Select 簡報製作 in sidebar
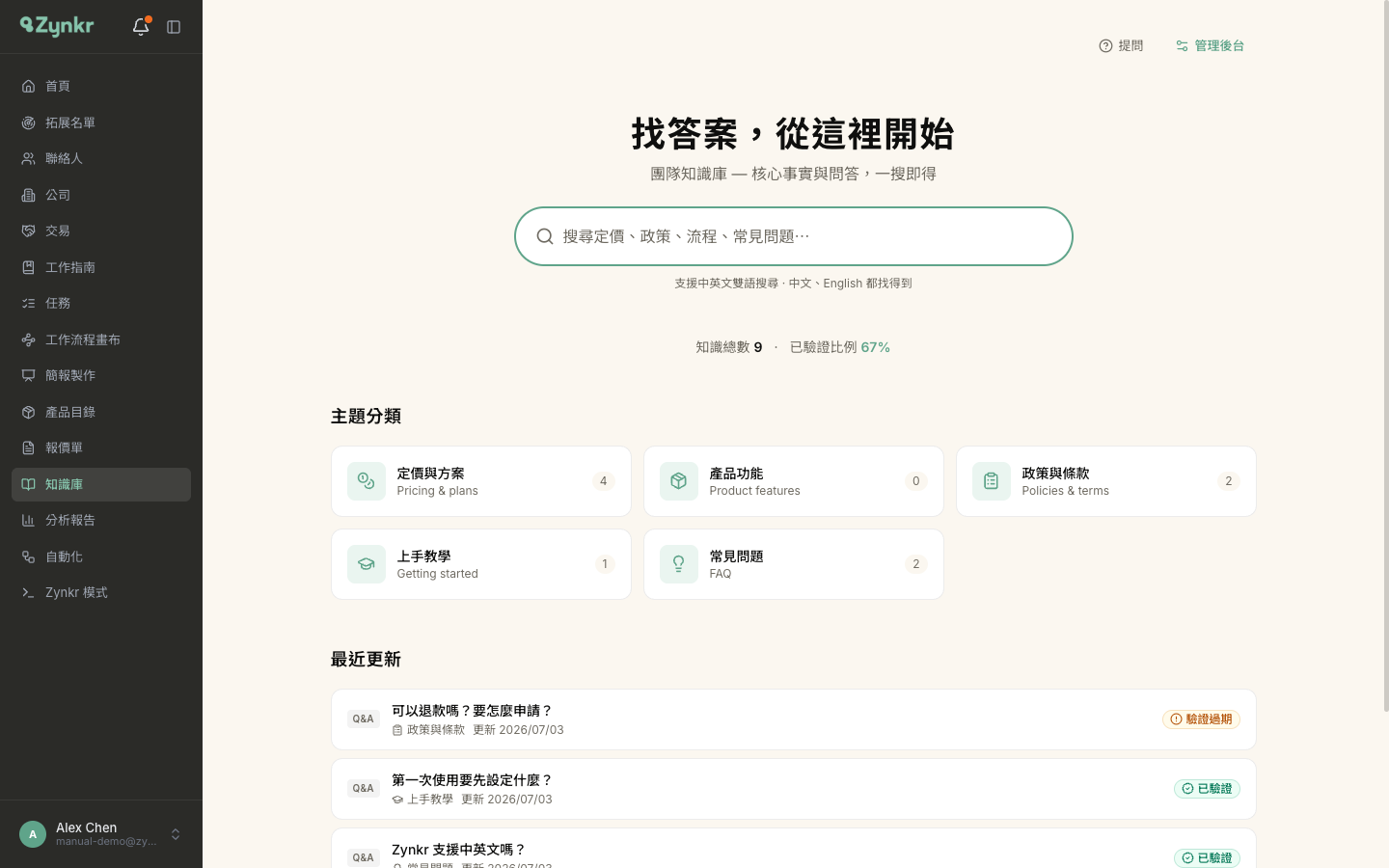This screenshot has height=868, width=1389. 101,375
